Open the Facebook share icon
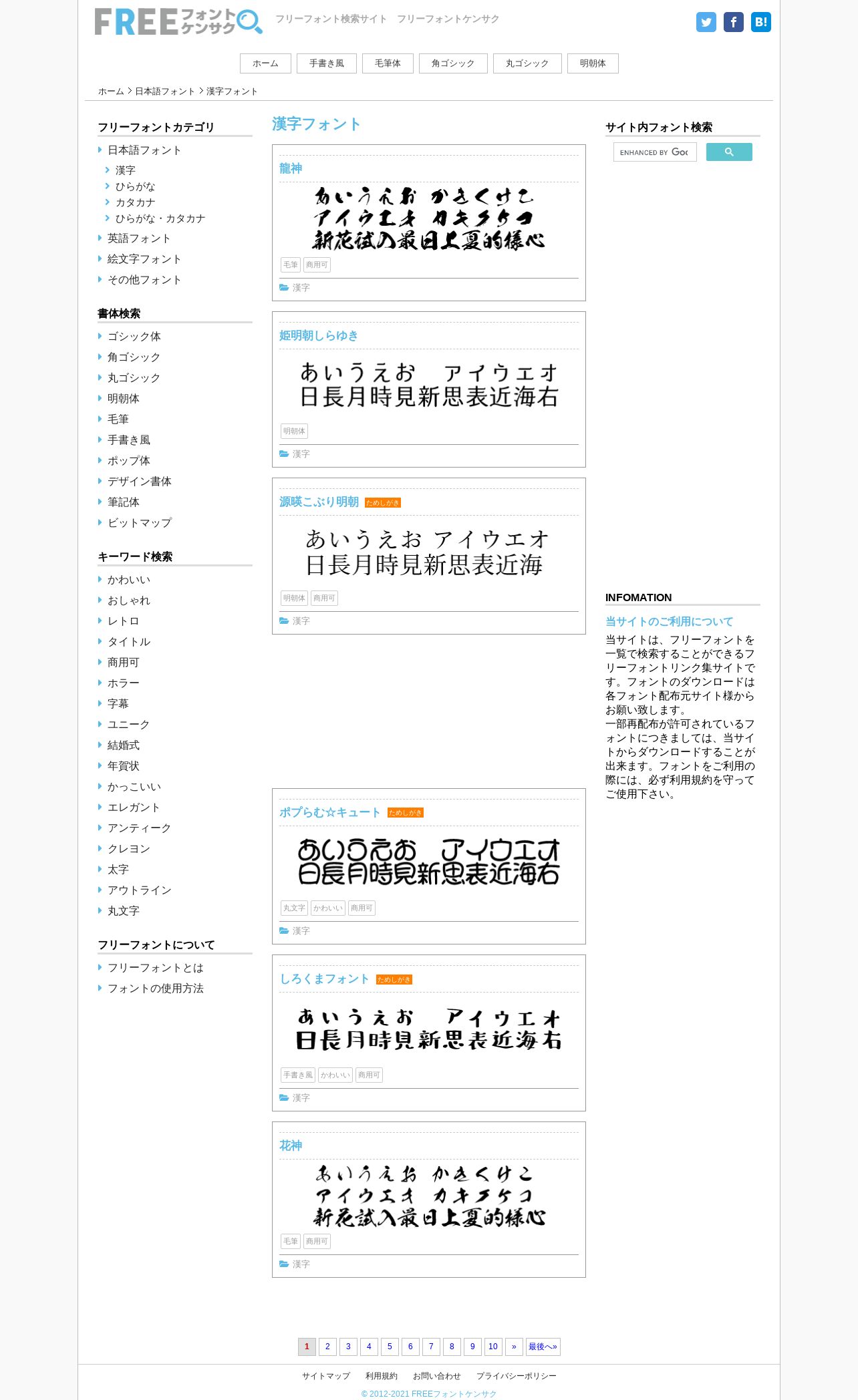Viewport: 858px width, 1400px height. tap(733, 22)
